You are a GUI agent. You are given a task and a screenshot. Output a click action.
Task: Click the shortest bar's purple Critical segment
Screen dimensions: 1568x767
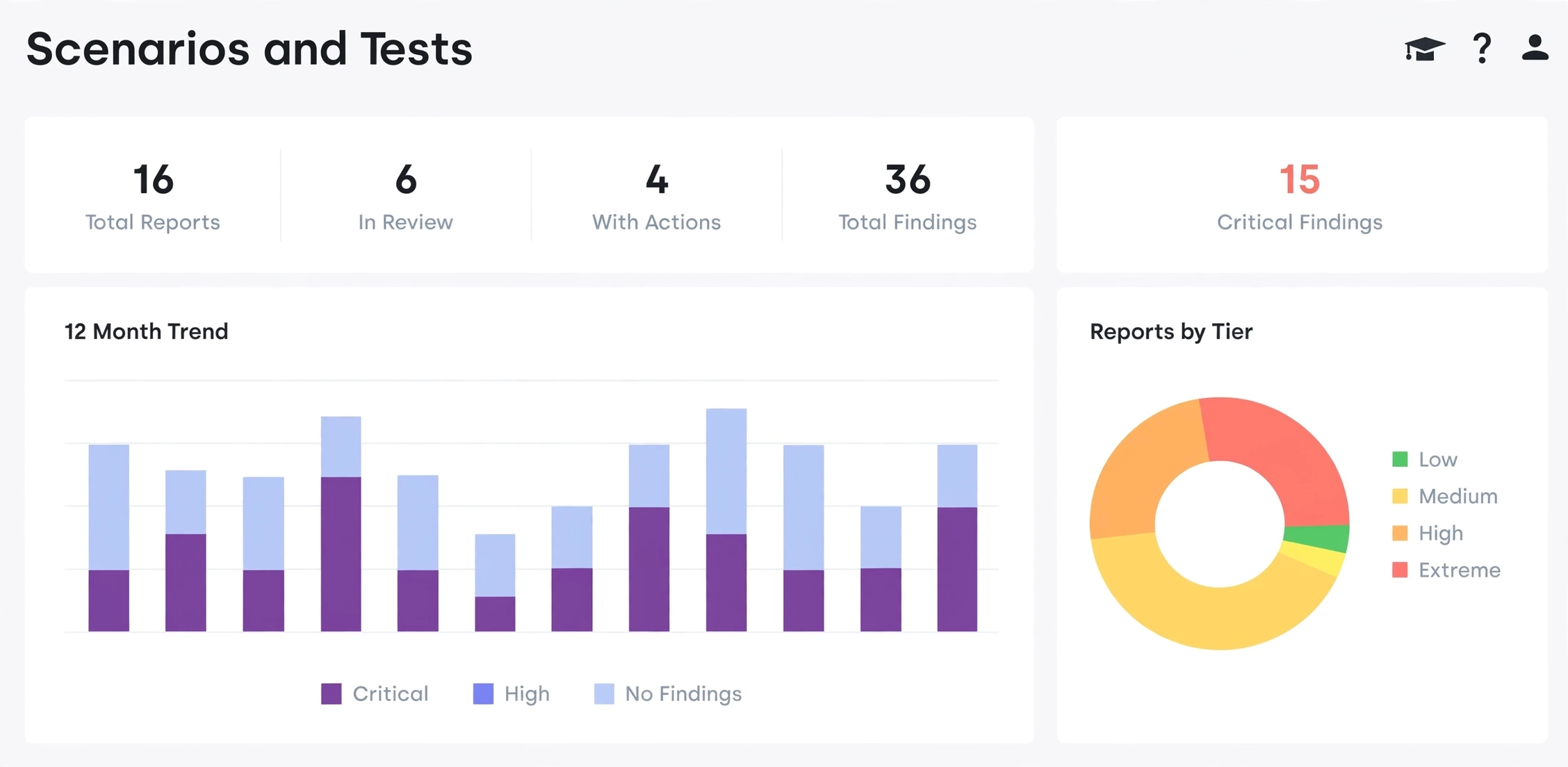click(x=495, y=613)
